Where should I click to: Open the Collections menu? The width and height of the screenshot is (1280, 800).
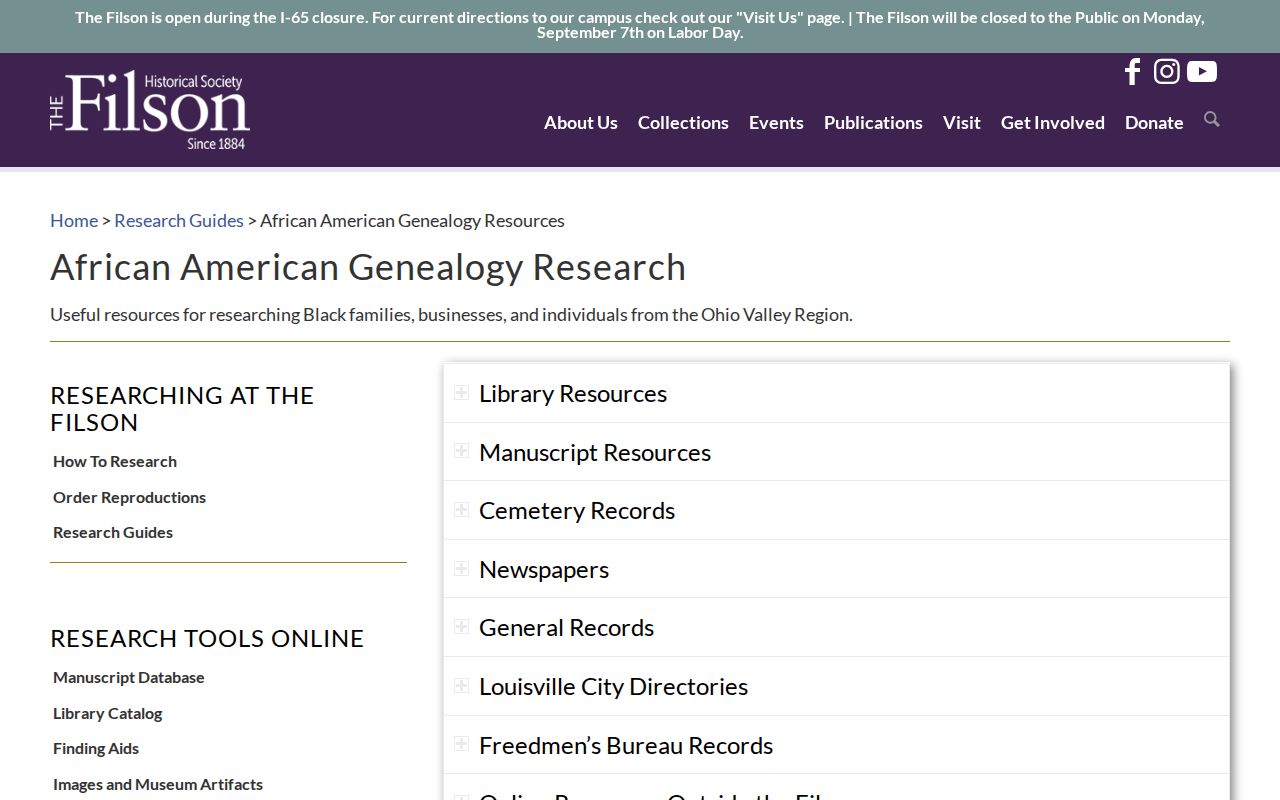(683, 122)
